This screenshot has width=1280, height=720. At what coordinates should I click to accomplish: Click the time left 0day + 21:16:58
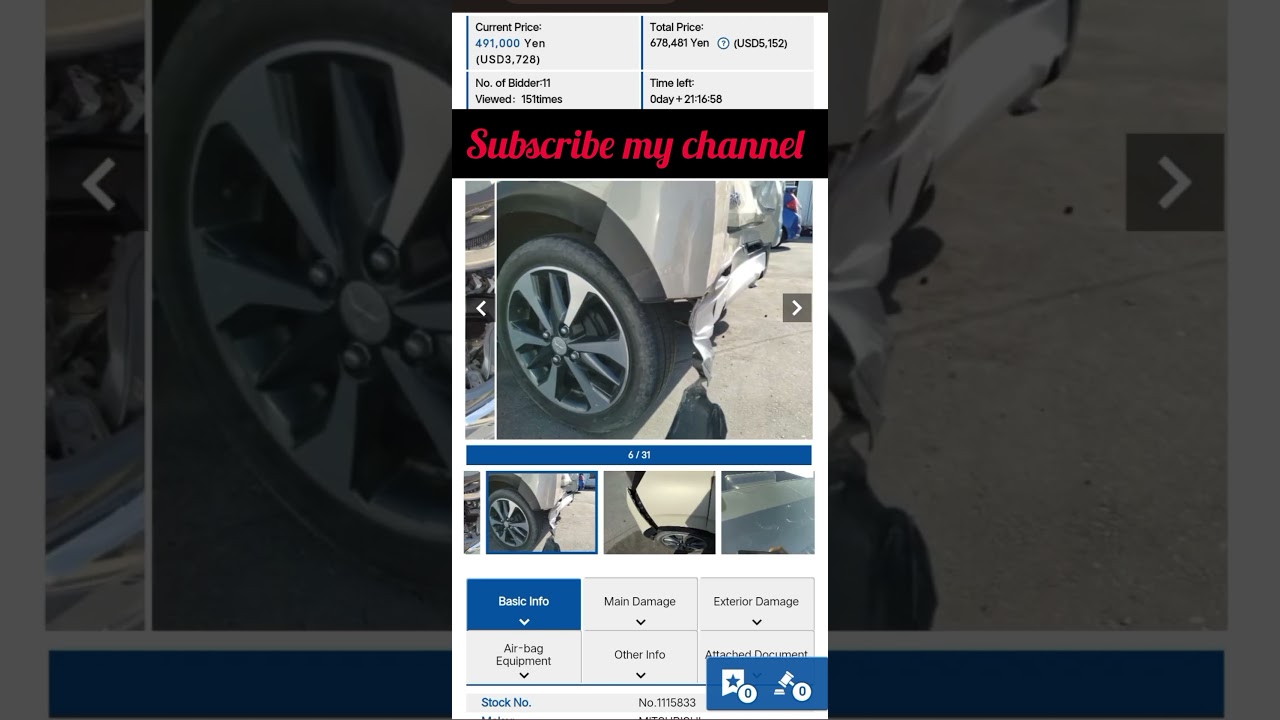pyautogui.click(x=686, y=99)
